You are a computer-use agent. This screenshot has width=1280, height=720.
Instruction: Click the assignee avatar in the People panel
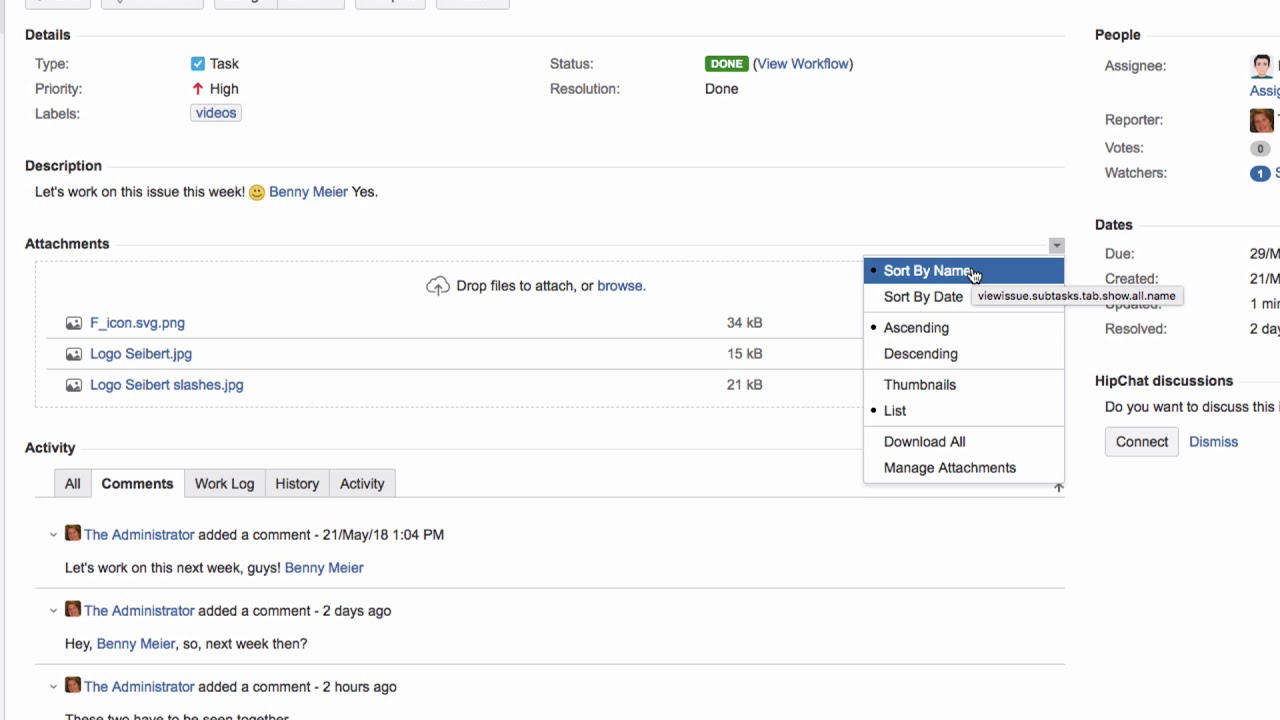tap(1262, 66)
